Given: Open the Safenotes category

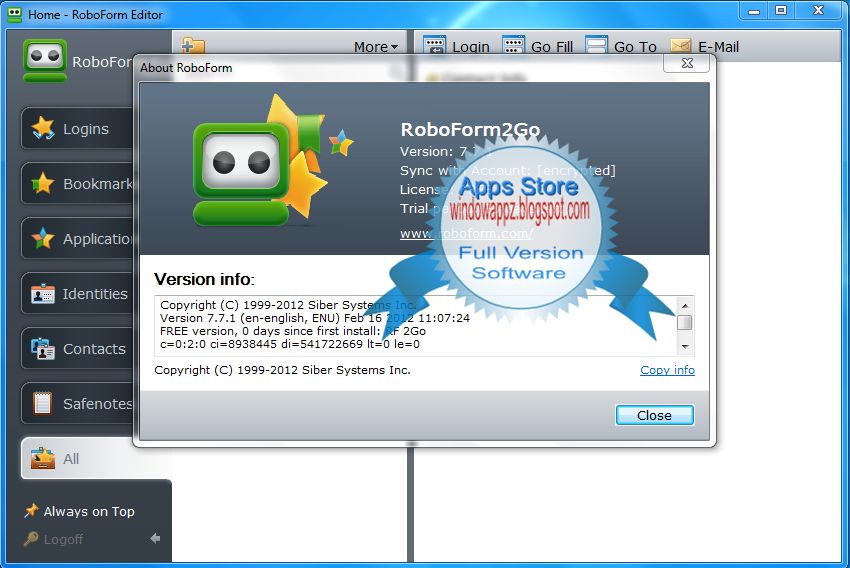Looking at the screenshot, I should pos(77,404).
